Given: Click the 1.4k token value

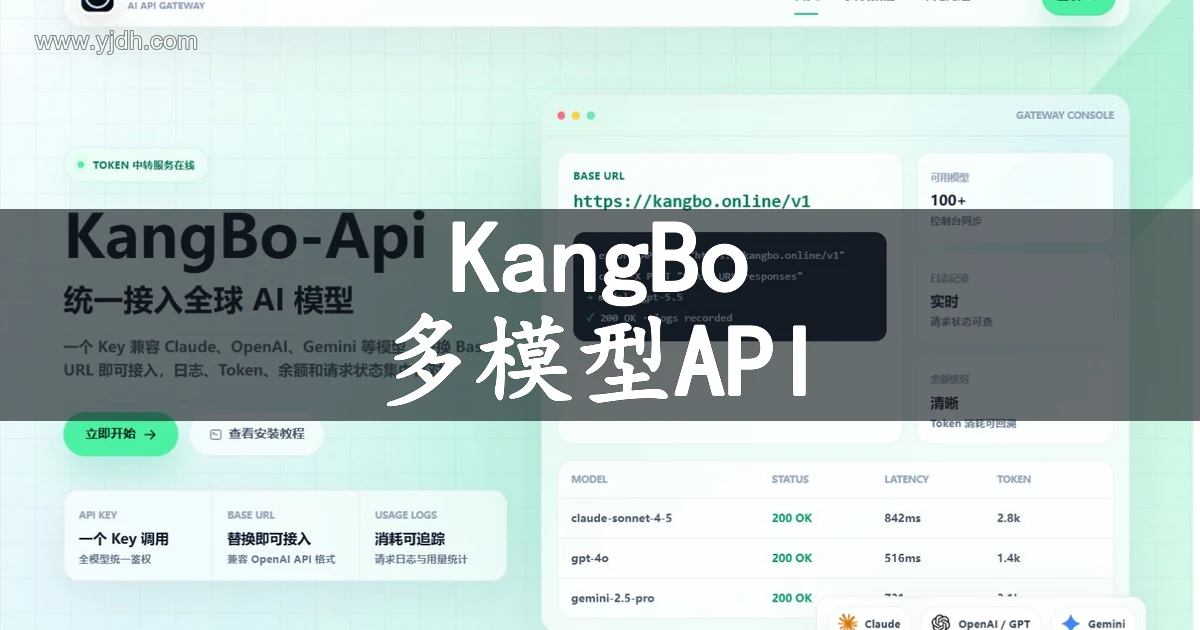Looking at the screenshot, I should coord(1008,558).
